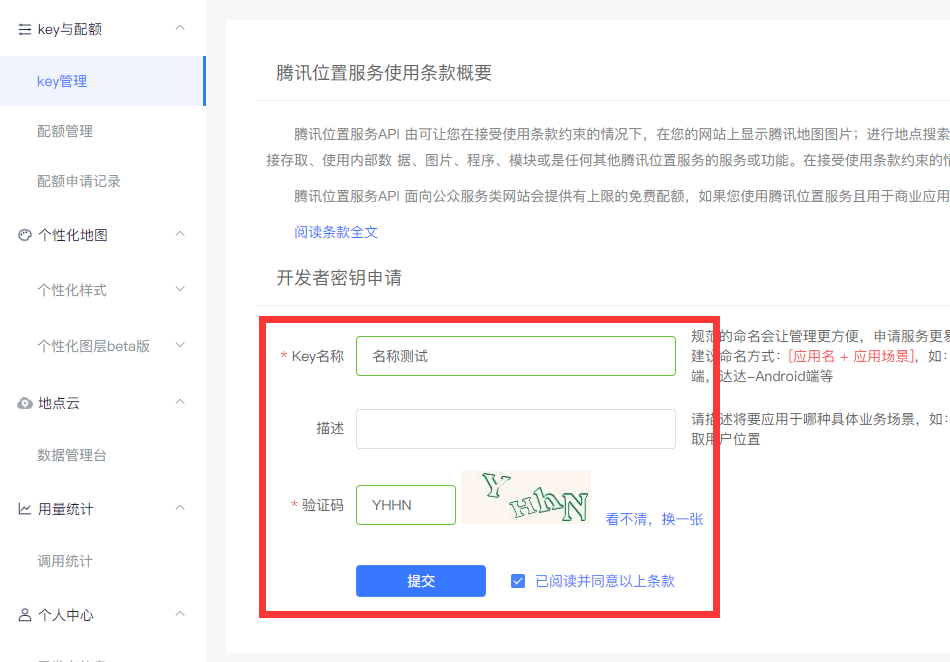Collapse the key与配额 menu section
The height and width of the screenshot is (662, 950).
pyautogui.click(x=180, y=28)
